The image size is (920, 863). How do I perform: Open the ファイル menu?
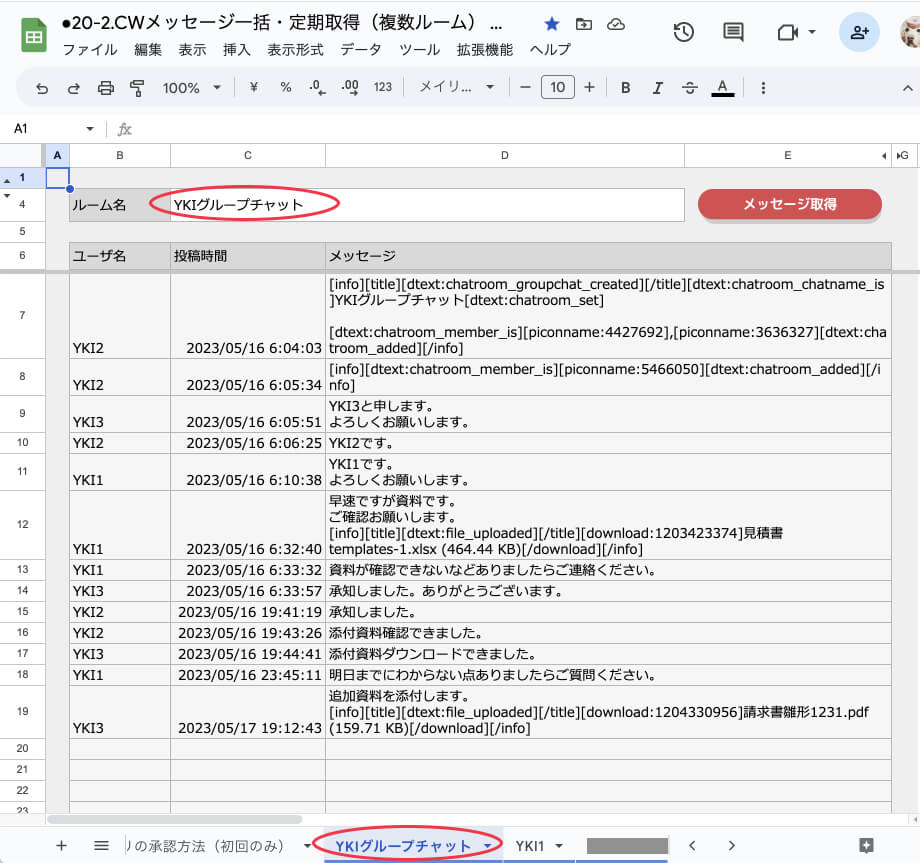pyautogui.click(x=90, y=50)
